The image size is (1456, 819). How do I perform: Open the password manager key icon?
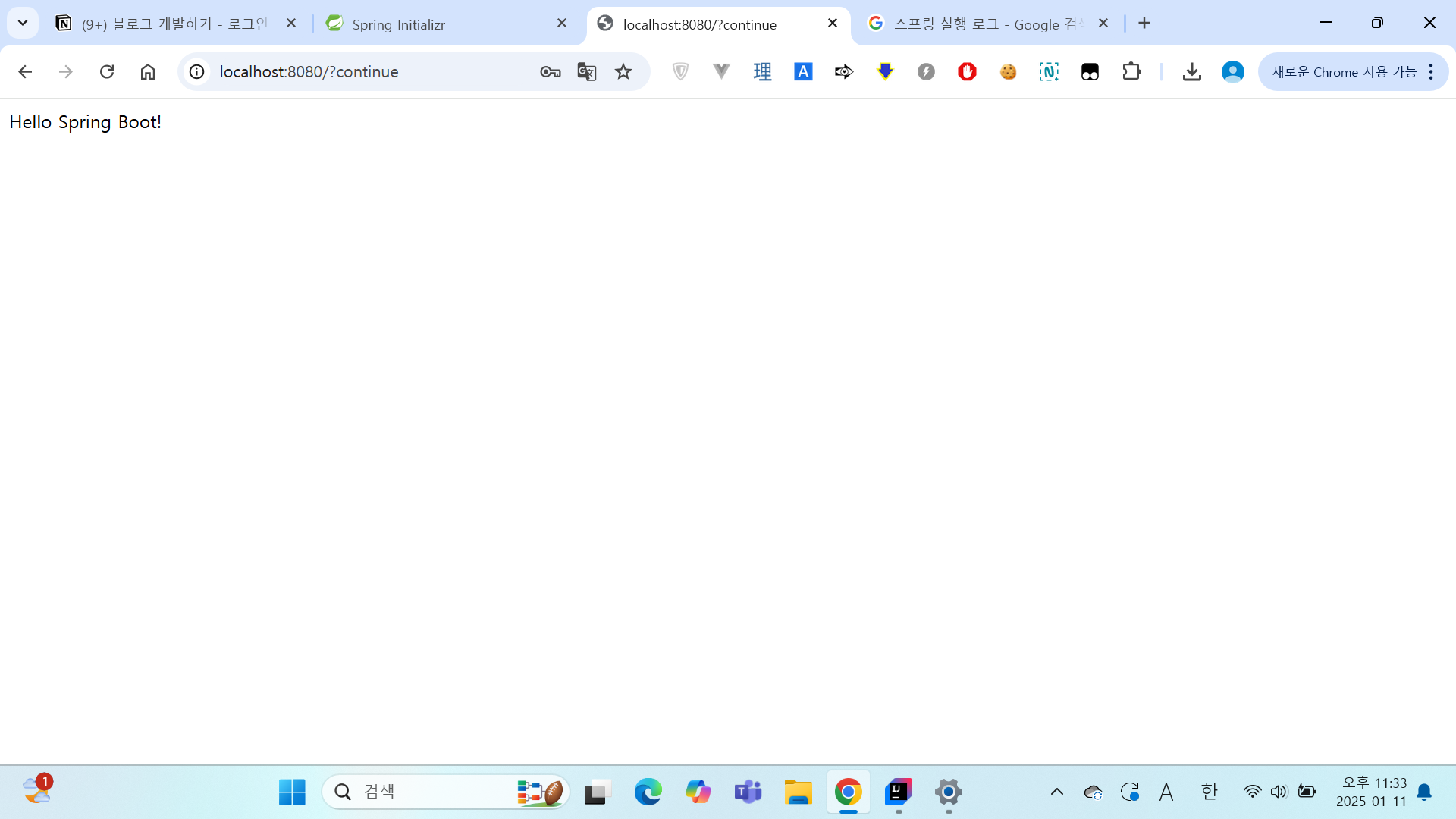pos(551,71)
